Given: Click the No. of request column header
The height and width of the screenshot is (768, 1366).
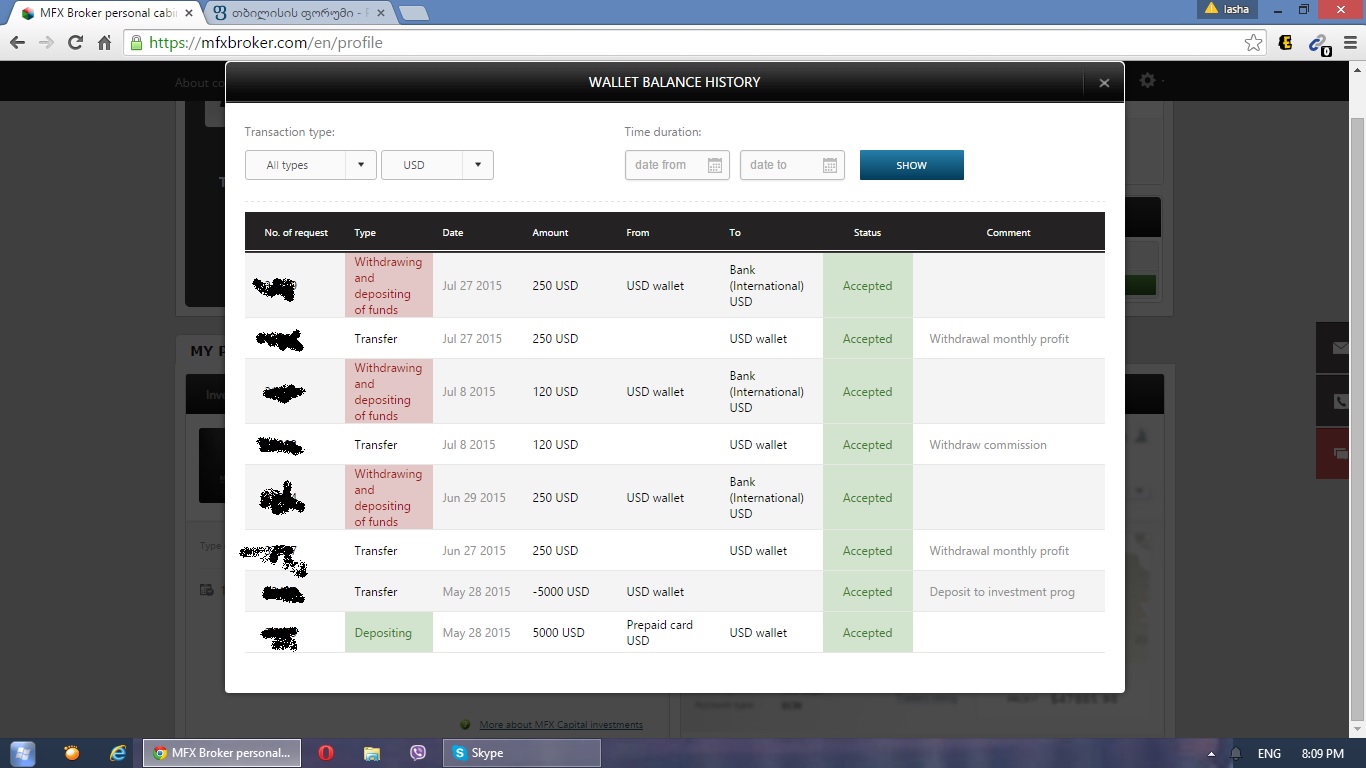Looking at the screenshot, I should (296, 233).
